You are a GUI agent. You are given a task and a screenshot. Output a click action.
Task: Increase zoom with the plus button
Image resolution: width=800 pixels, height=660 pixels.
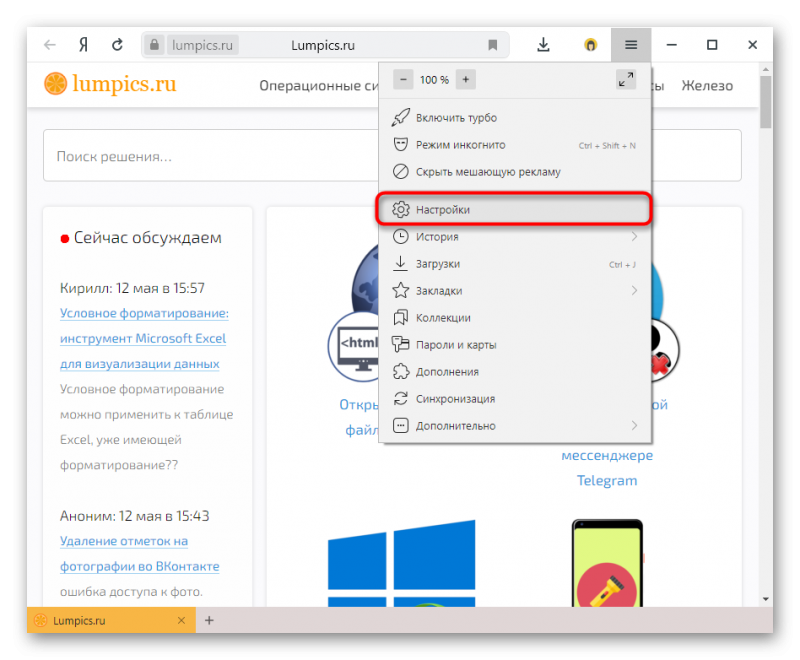click(x=465, y=80)
